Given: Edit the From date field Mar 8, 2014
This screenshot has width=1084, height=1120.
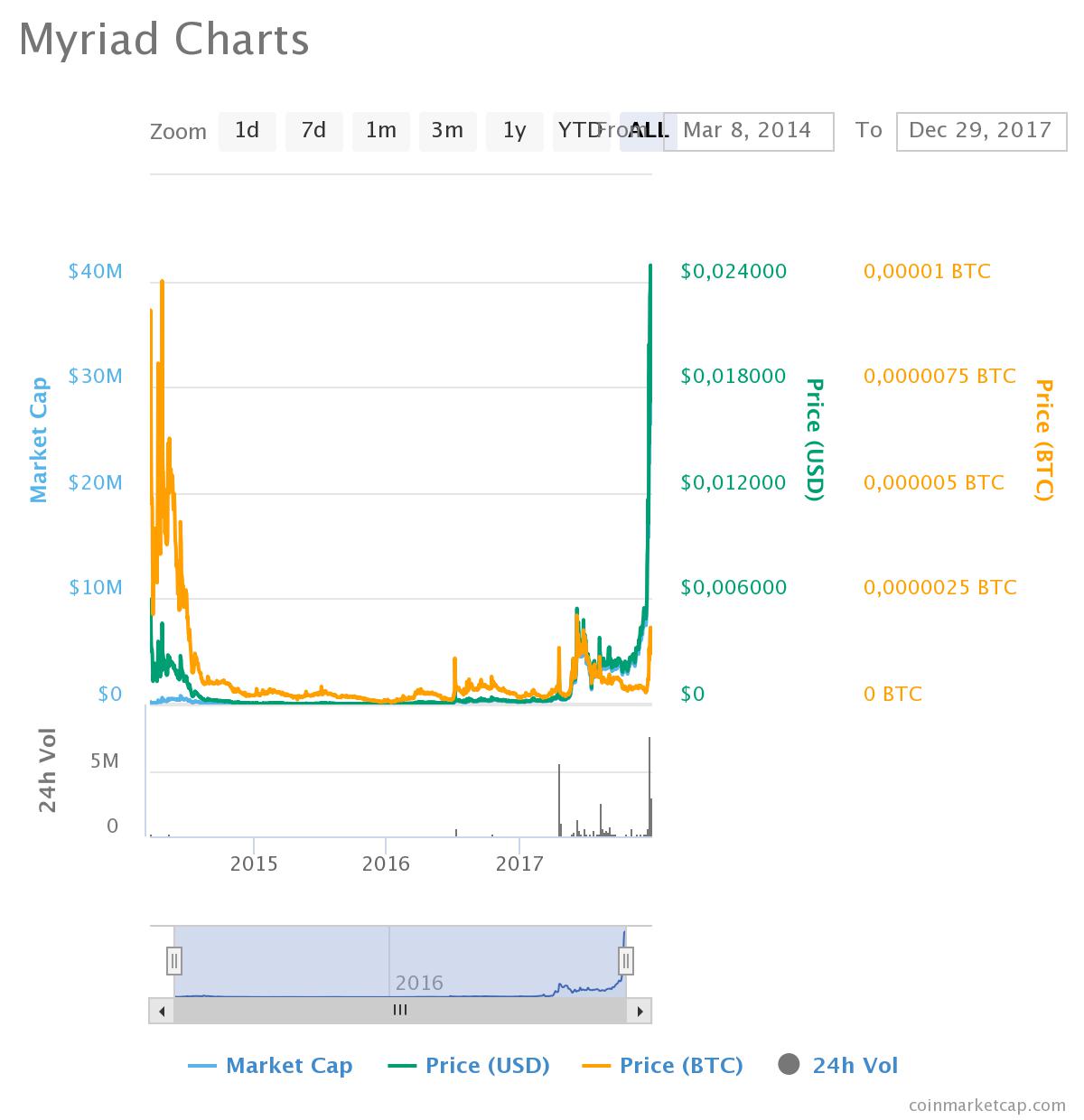Looking at the screenshot, I should (x=748, y=131).
